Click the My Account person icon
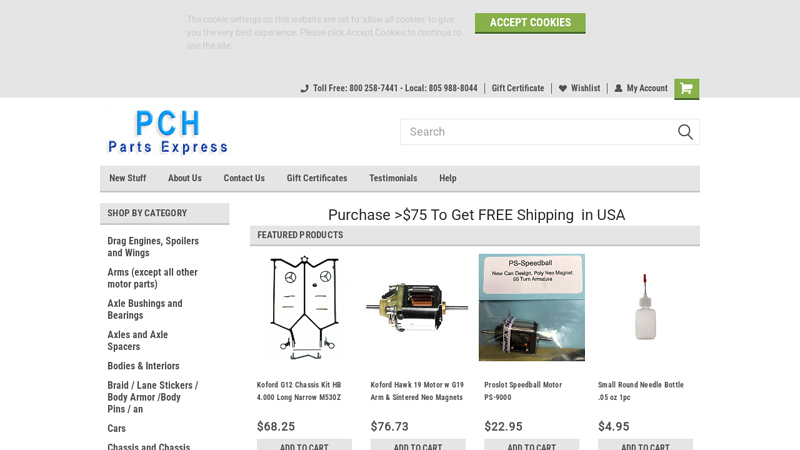This screenshot has width=800, height=450. click(x=618, y=88)
